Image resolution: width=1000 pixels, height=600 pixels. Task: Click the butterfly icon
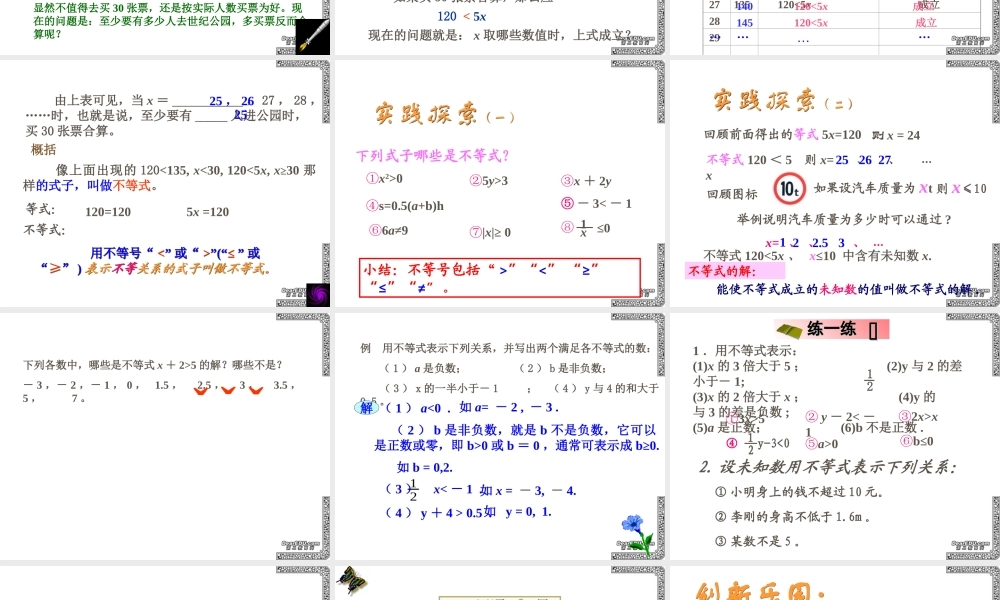tap(351, 580)
